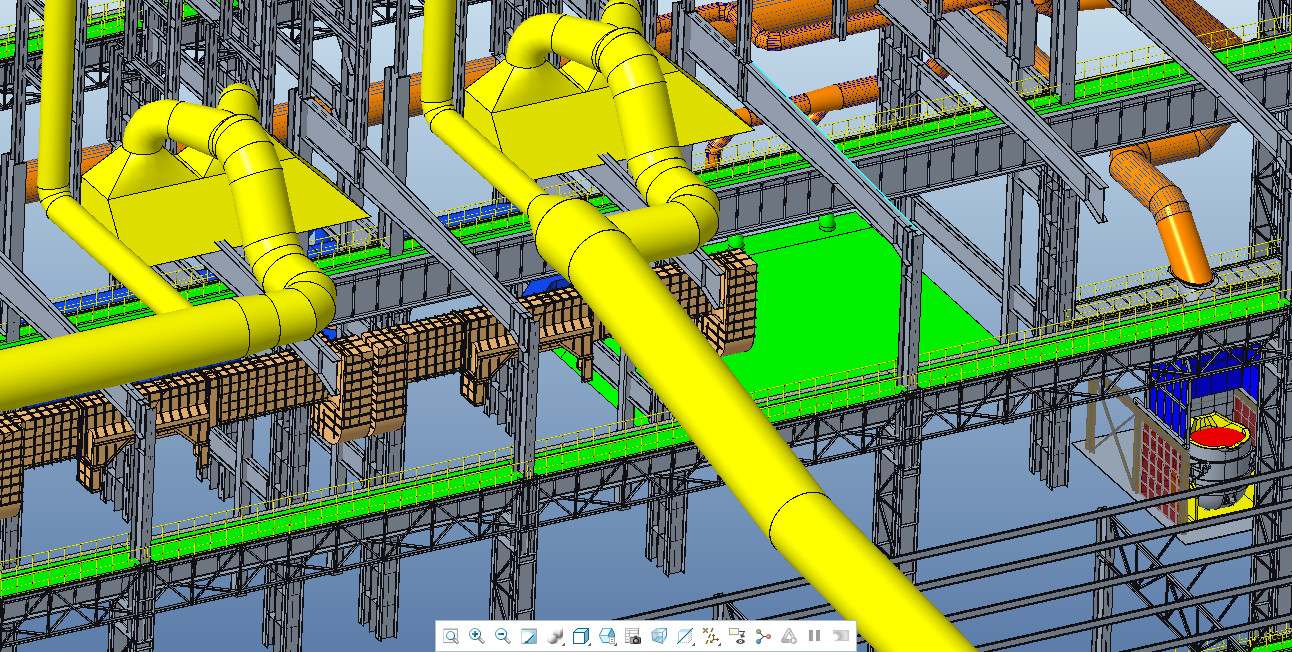Screen dimensions: 1292x652
Task: Select the red molten ladle top
Action: [x=1218, y=437]
